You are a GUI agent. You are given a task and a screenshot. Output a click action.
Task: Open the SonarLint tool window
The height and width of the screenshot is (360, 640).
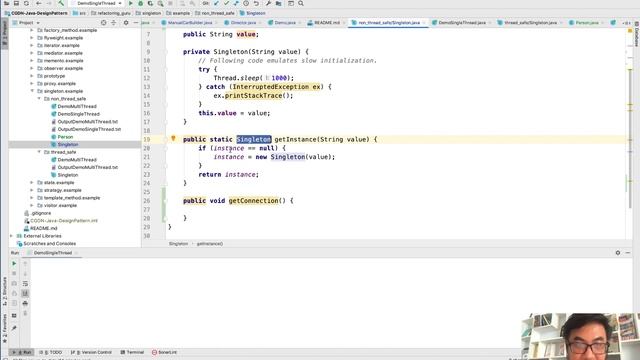[164, 352]
